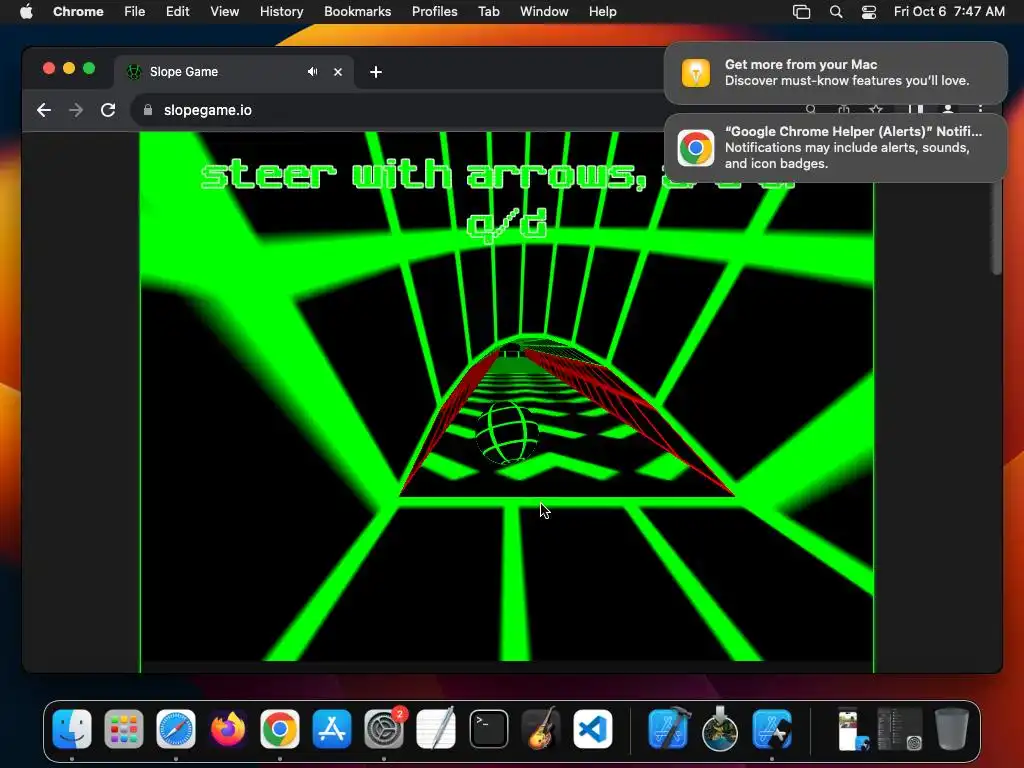Launch Terminal from the dock
The width and height of the screenshot is (1024, 768).
pyautogui.click(x=488, y=729)
